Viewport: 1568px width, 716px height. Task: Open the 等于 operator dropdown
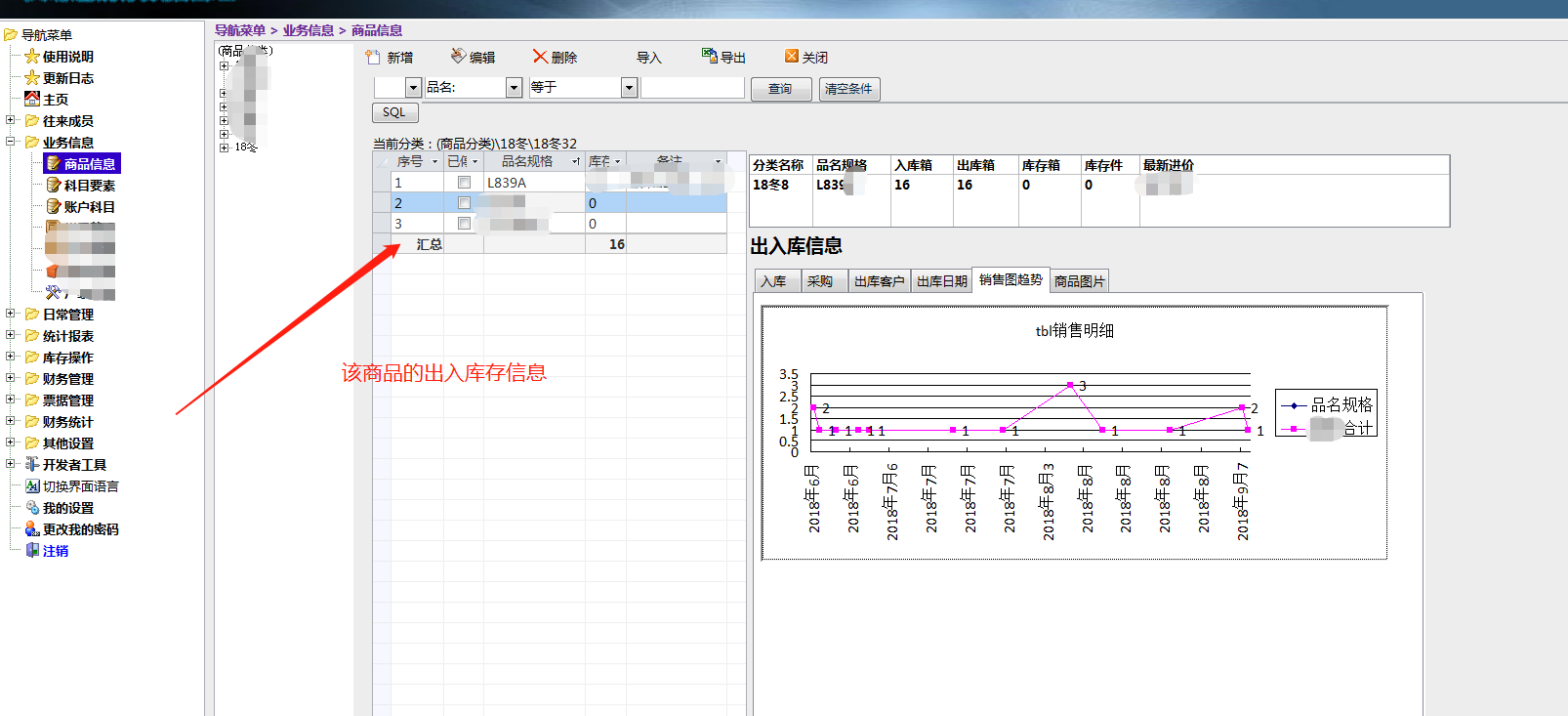tap(629, 88)
